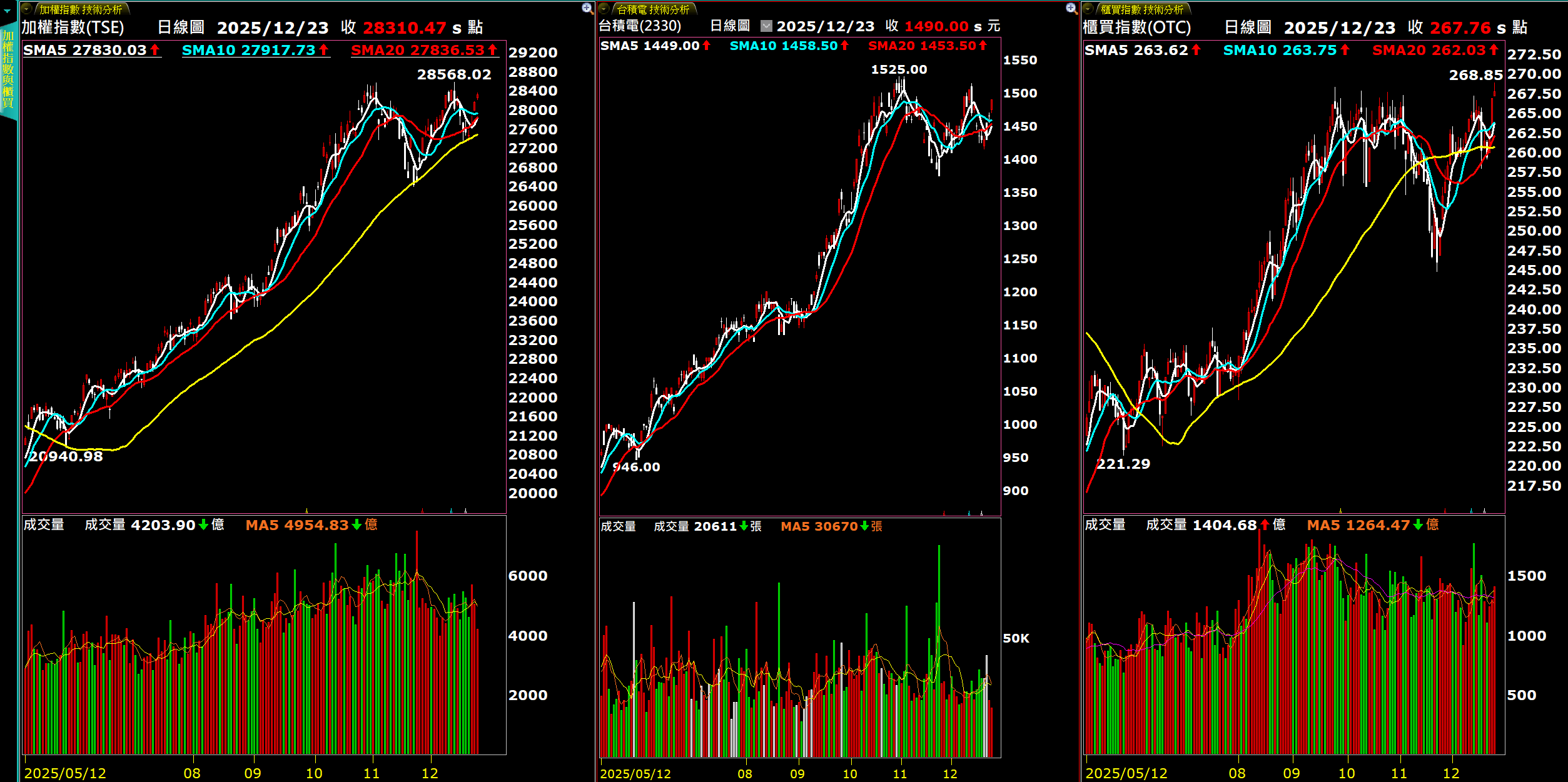
Task: Open the round menu button beside the 櫃買指數 技術分析 tab
Action: (x=1088, y=9)
